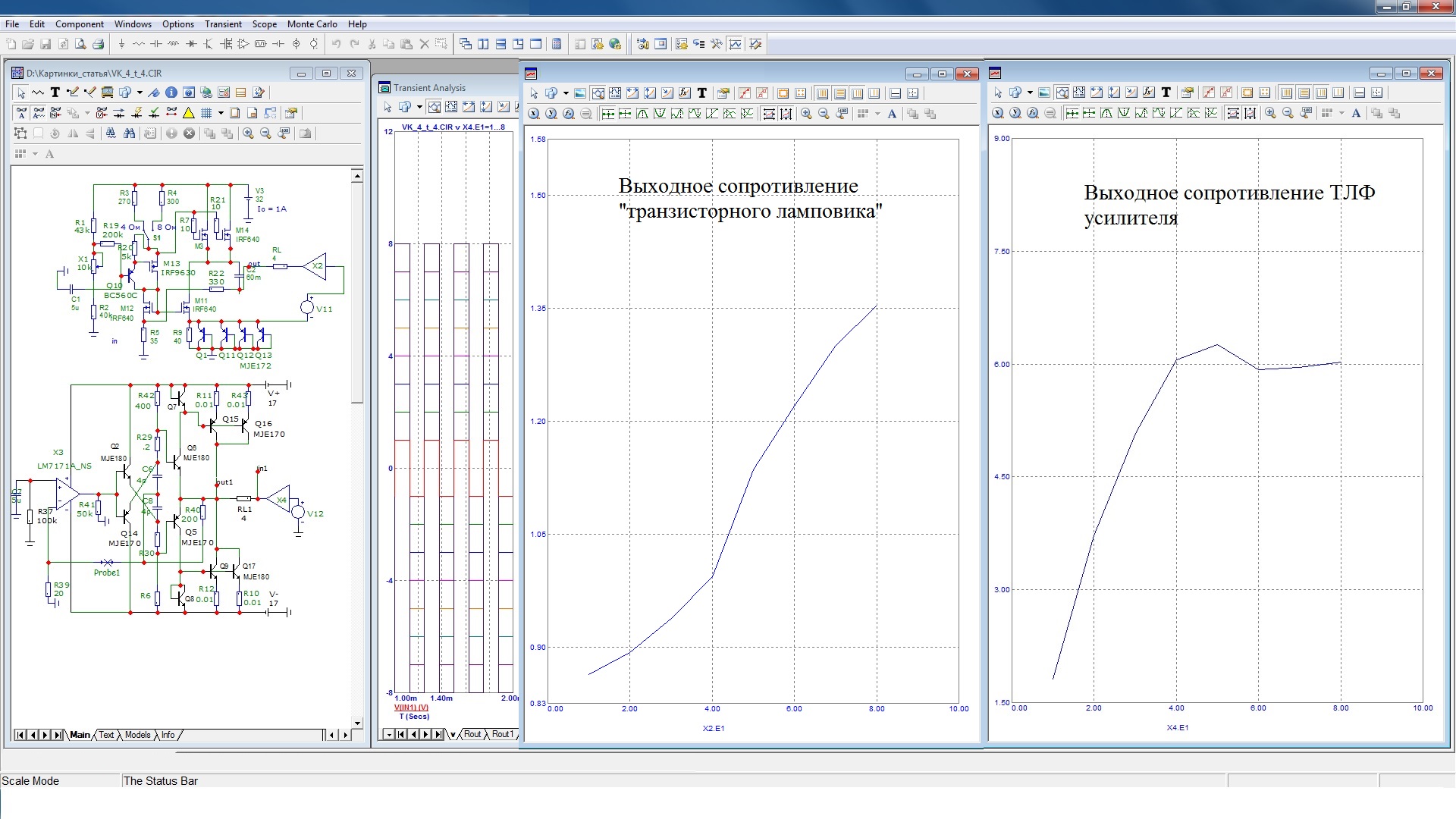This screenshot has height=819, width=1456.
Task: Expand dropdown arrow beside the grid icon
Action: click(x=221, y=113)
